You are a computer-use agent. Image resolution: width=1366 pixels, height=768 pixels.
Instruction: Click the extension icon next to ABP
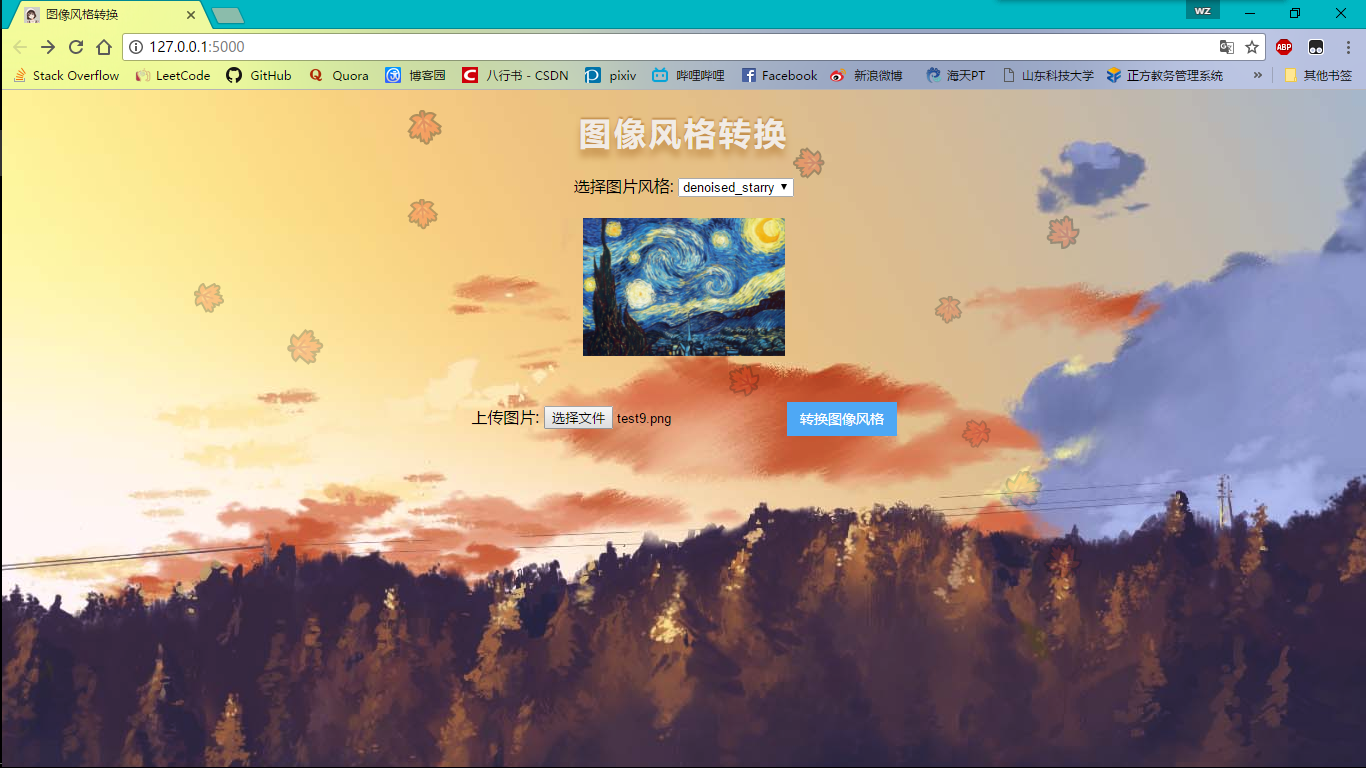(x=1316, y=47)
